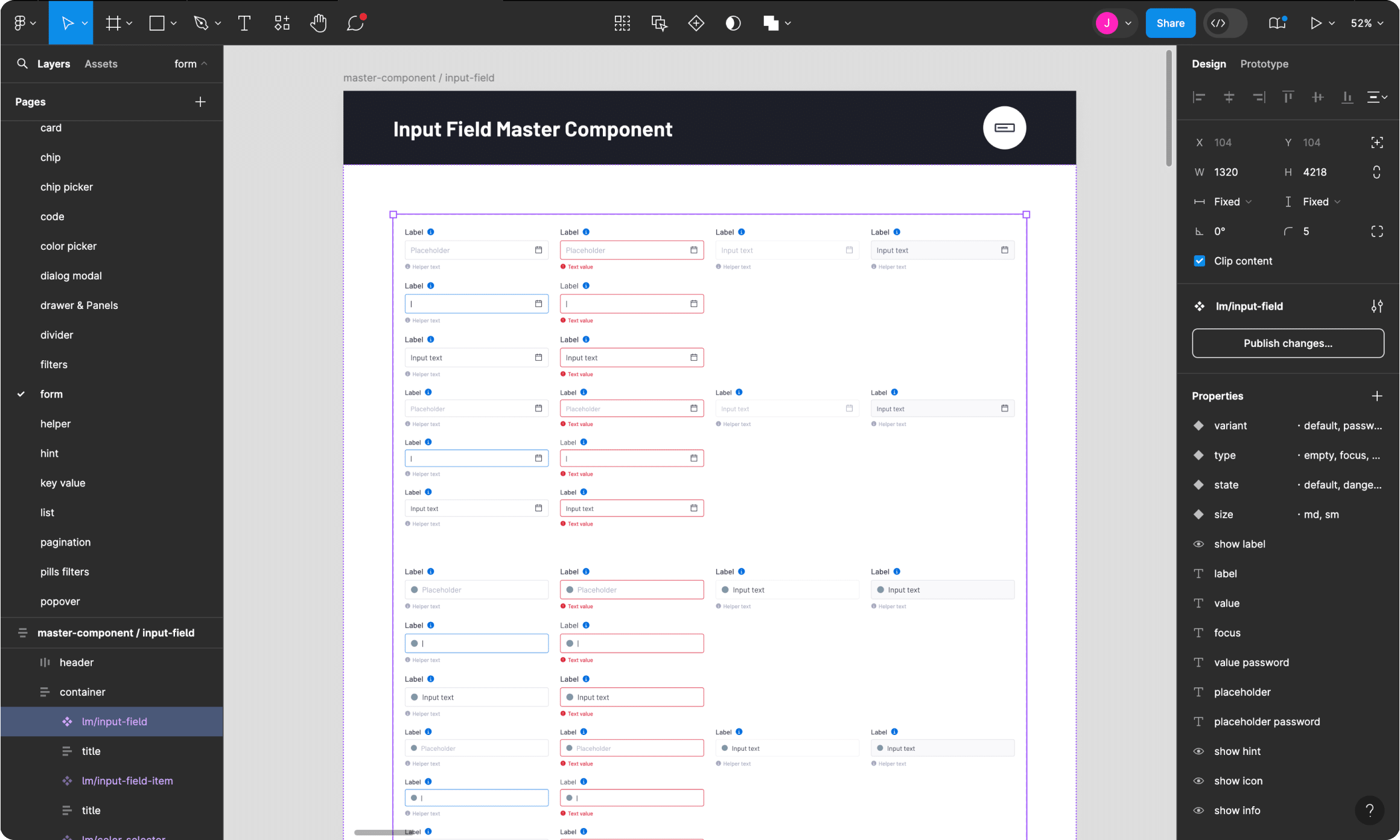
Task: Switch to the Layers tab
Action: (x=54, y=63)
